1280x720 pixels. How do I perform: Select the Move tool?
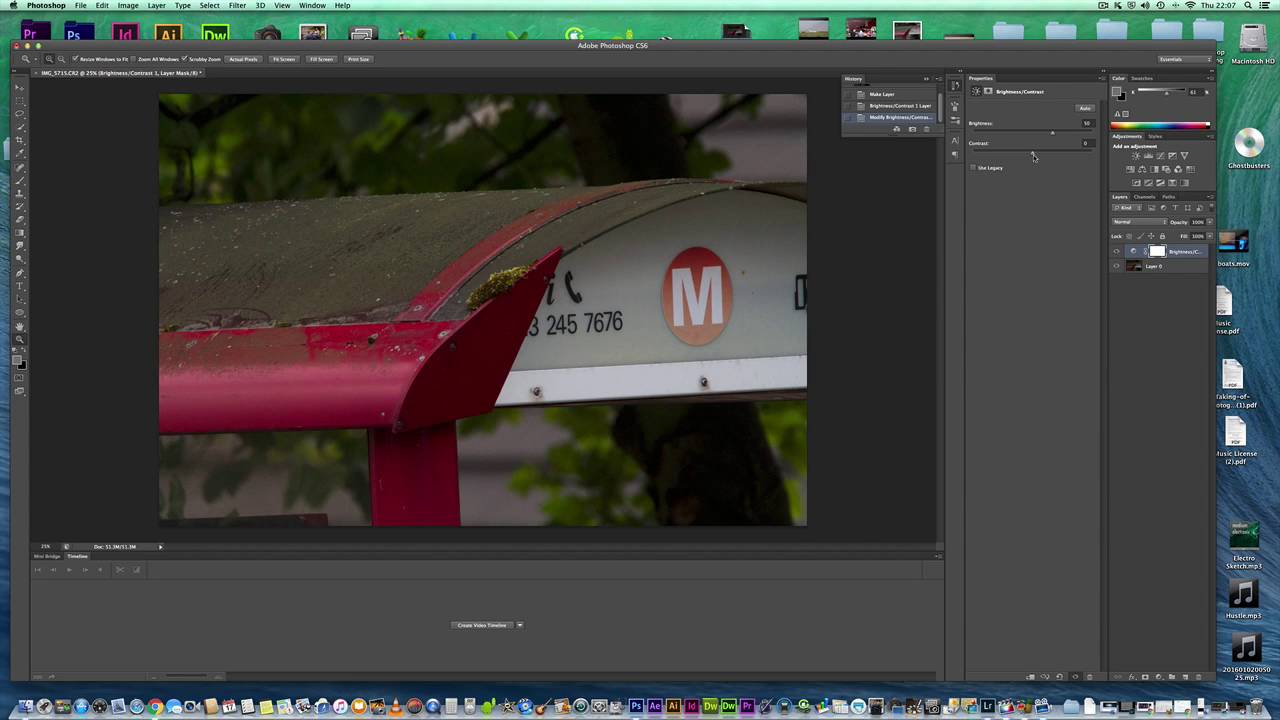pos(19,87)
